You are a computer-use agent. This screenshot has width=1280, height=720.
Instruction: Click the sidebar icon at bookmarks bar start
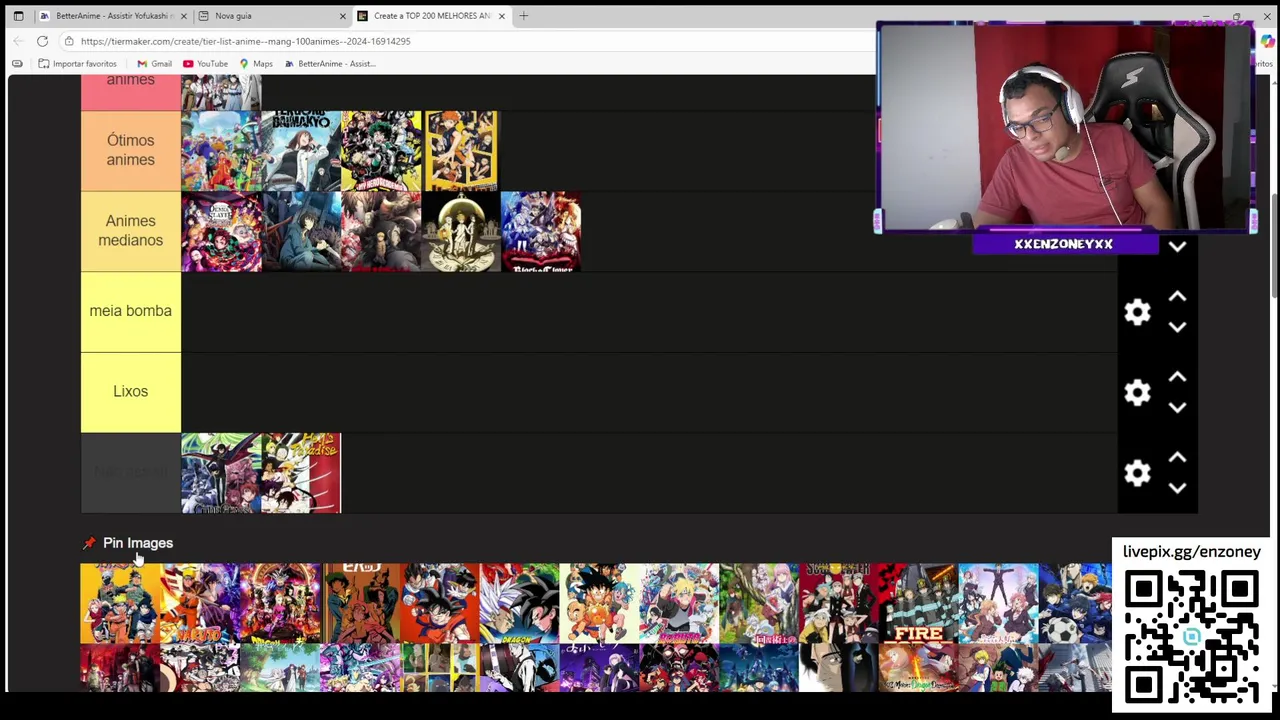[17, 64]
